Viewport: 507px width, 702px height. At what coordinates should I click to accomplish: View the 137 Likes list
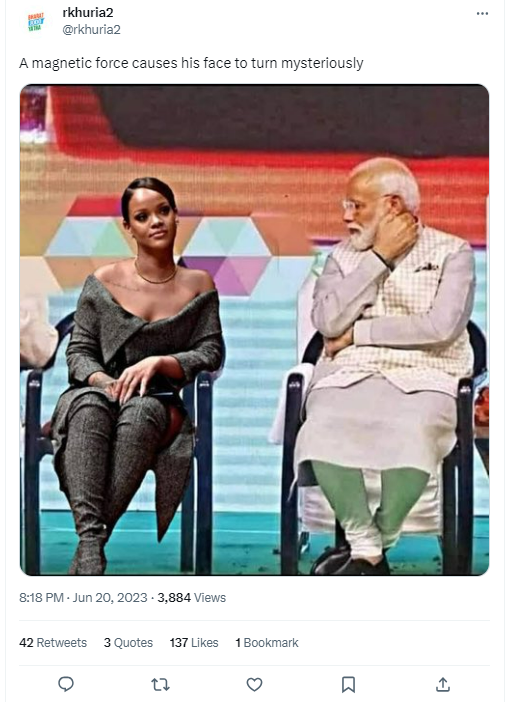[194, 642]
